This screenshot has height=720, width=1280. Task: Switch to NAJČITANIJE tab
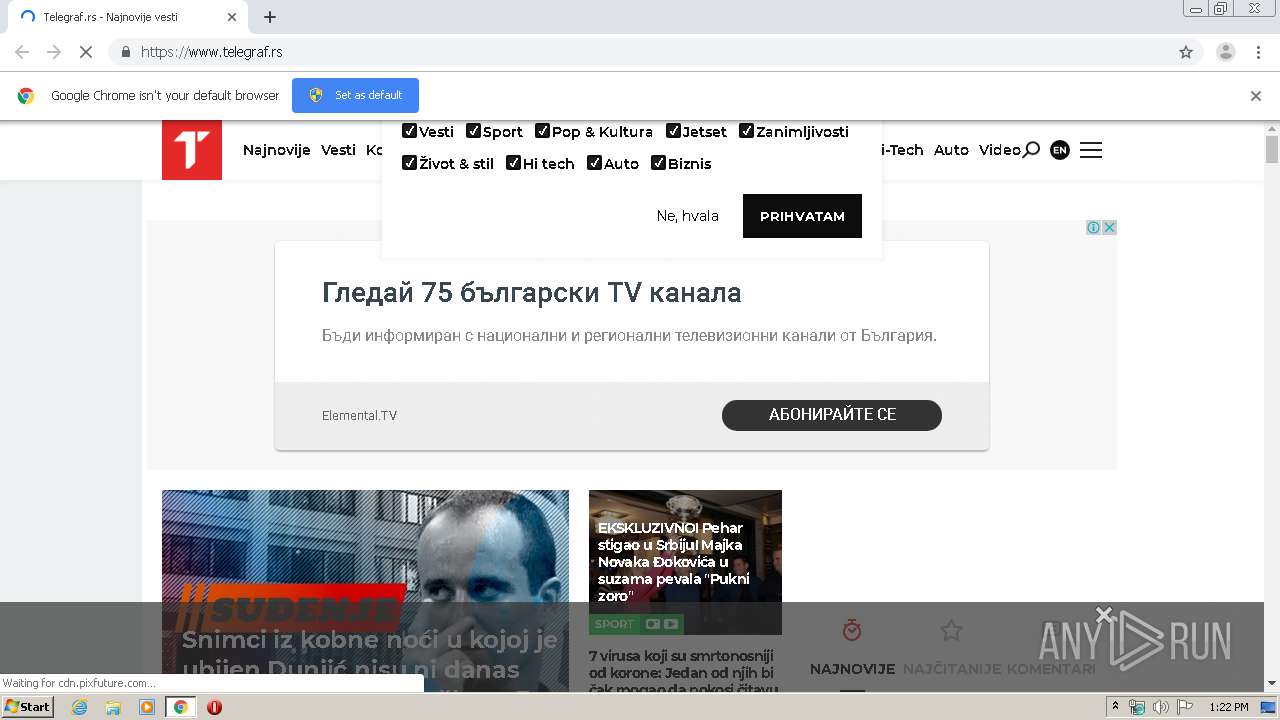(x=951, y=669)
